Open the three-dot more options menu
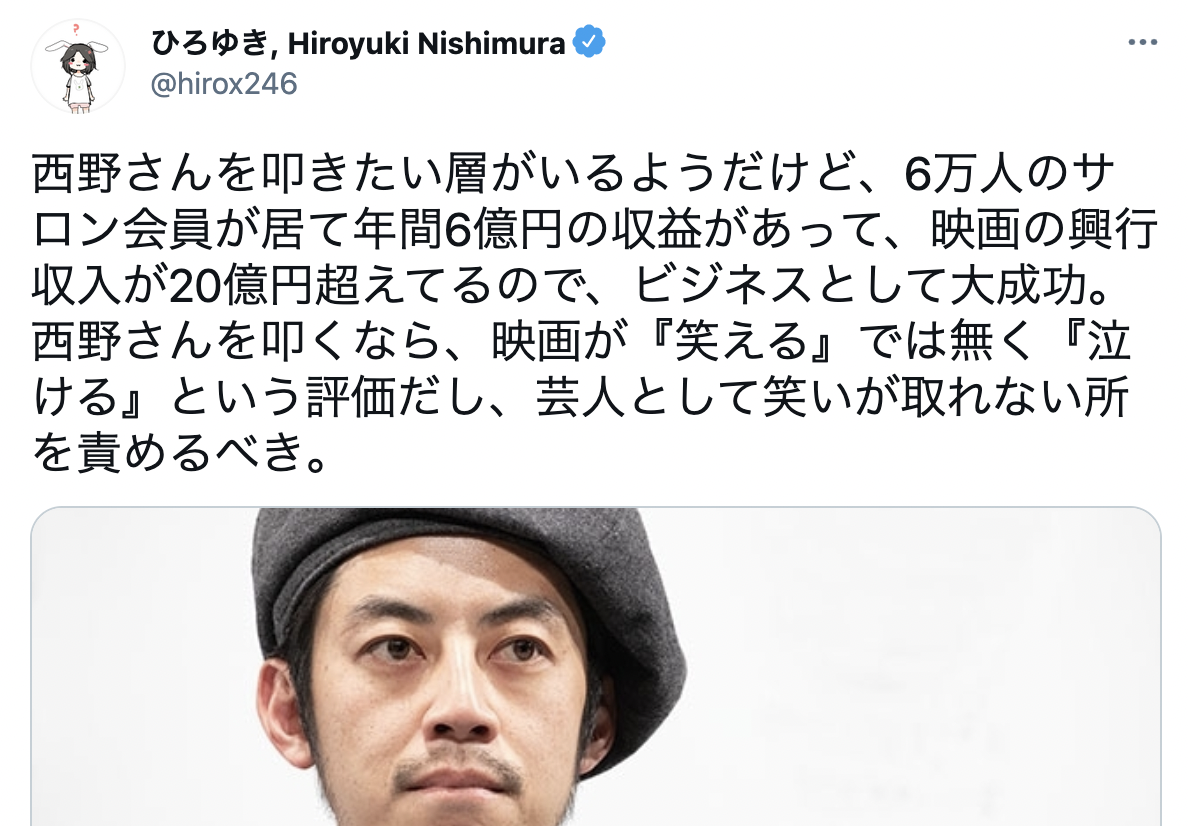Screen dimensions: 1188x826 tap(1142, 42)
